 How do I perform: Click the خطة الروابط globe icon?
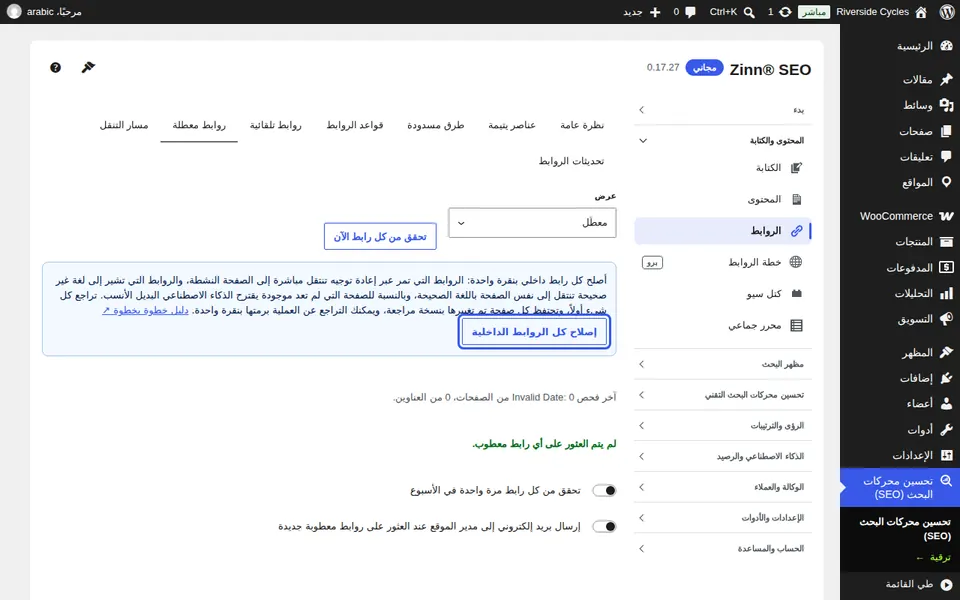click(796, 262)
